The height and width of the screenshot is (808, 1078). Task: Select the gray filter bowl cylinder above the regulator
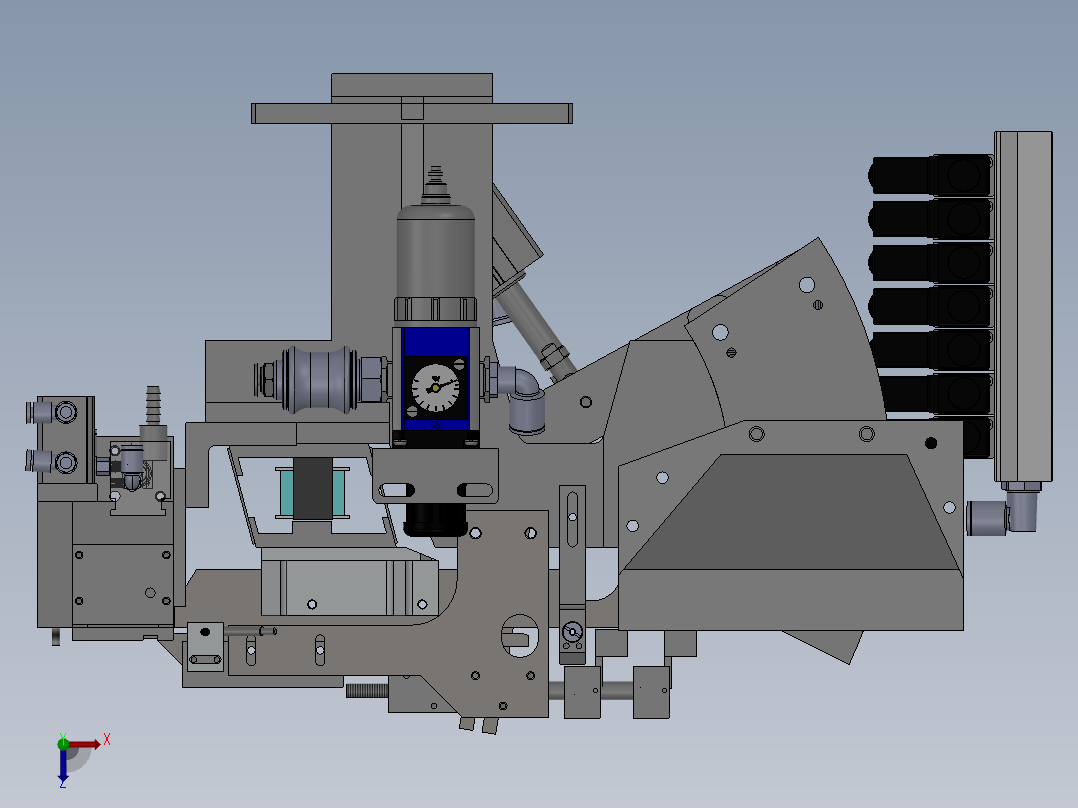[x=436, y=252]
